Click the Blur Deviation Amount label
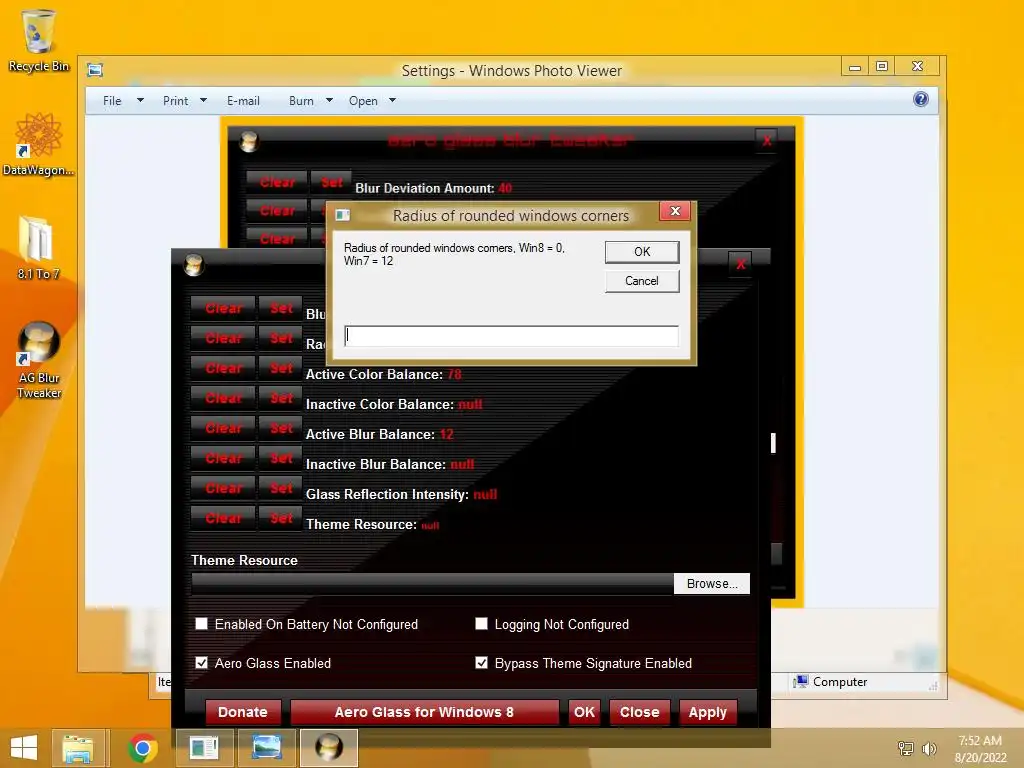 pyautogui.click(x=424, y=188)
